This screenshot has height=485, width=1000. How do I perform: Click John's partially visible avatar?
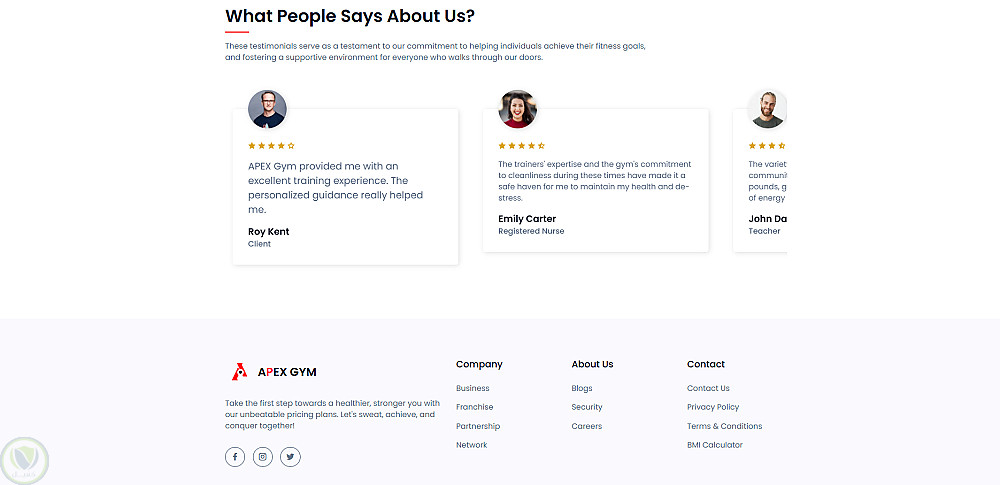point(767,109)
